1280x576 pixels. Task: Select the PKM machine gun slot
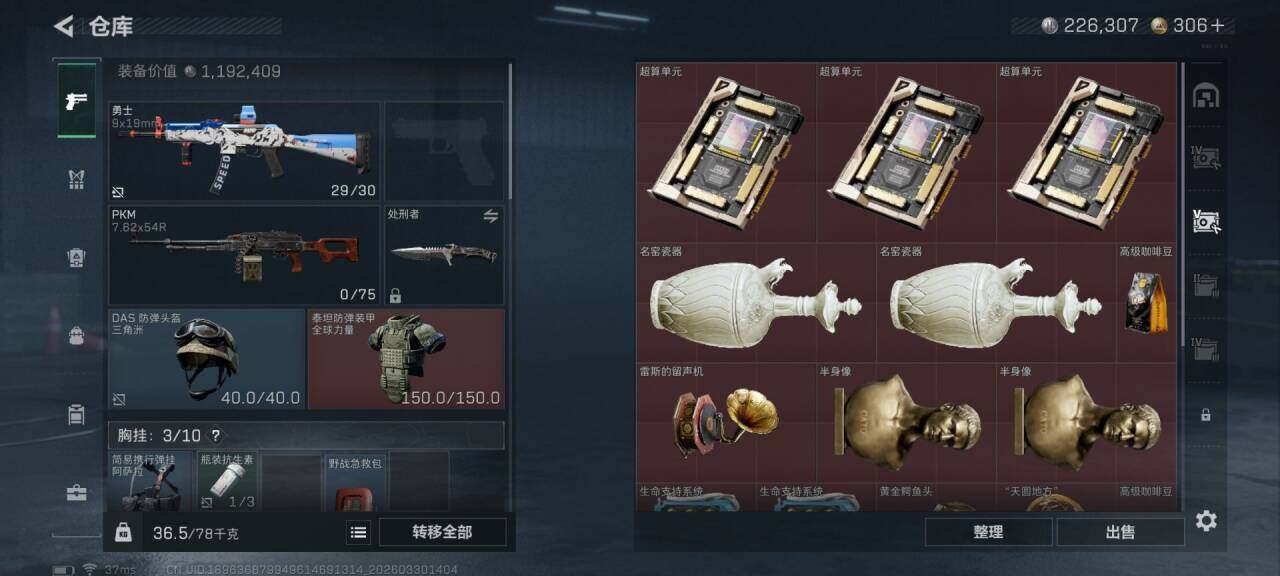[x=244, y=255]
